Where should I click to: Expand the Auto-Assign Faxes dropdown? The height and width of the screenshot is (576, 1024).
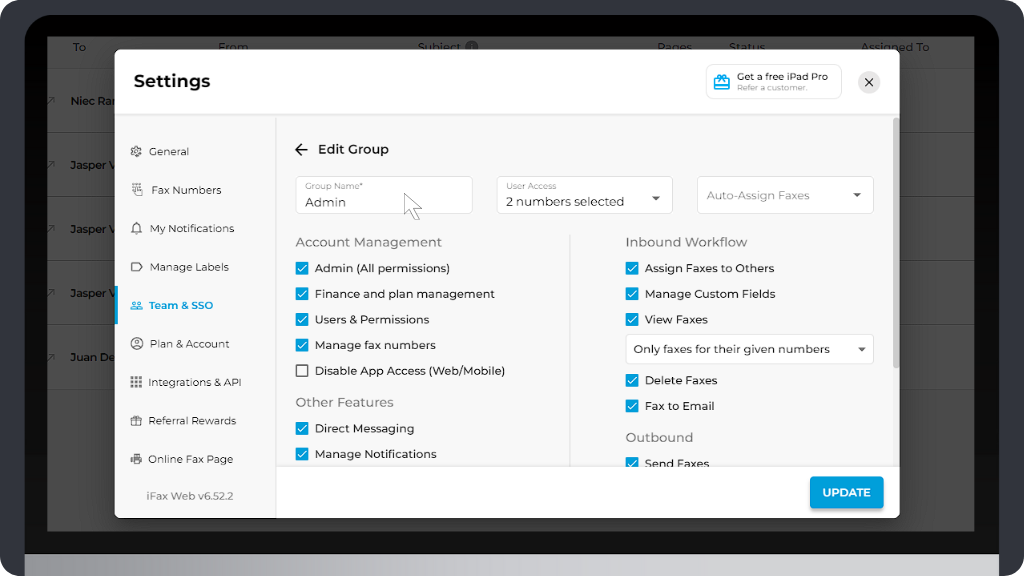[785, 196]
